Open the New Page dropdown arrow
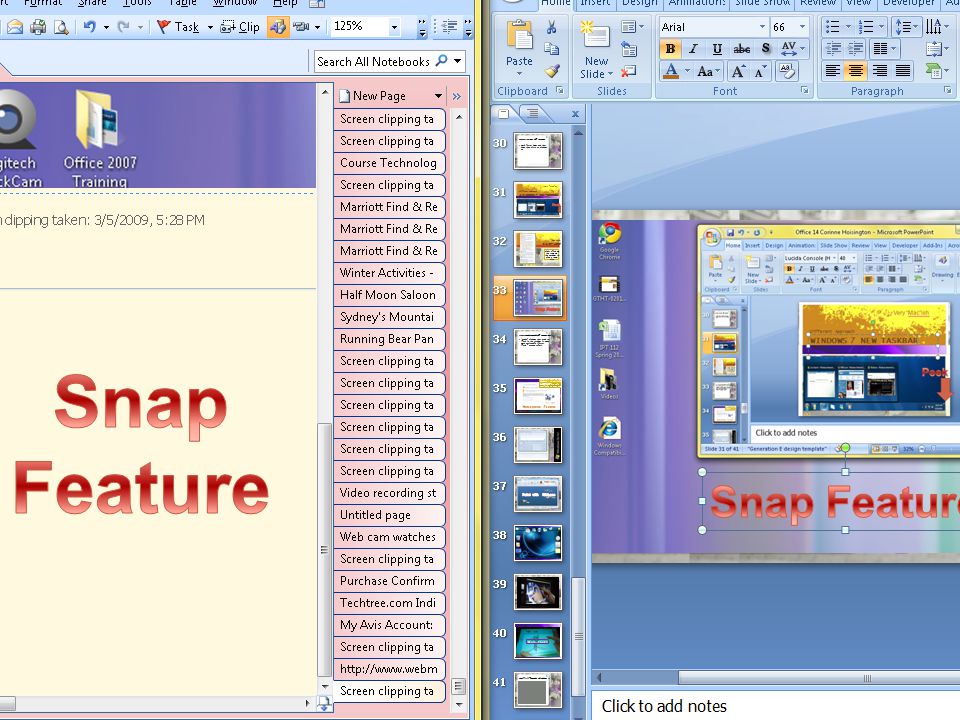 click(x=438, y=96)
